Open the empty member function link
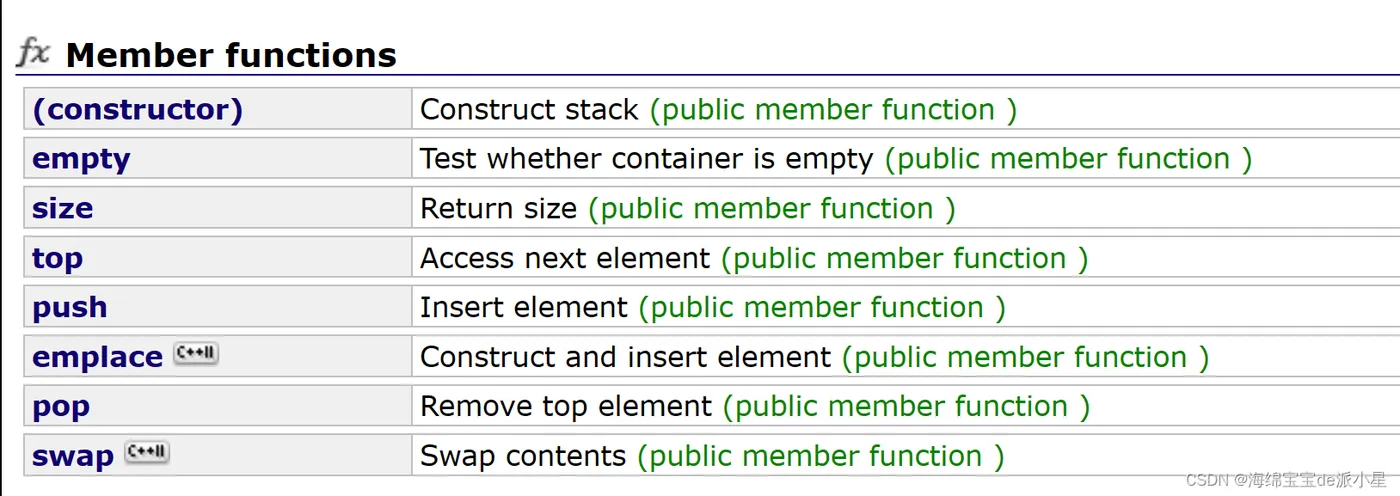The width and height of the screenshot is (1400, 496). (x=81, y=159)
